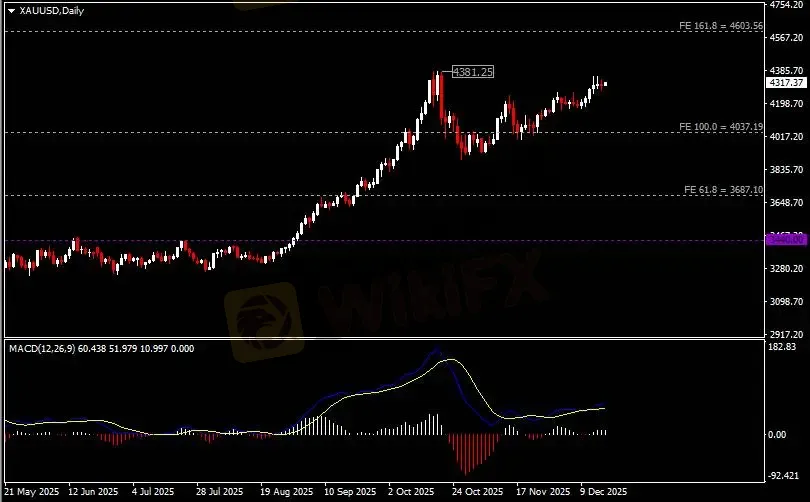
Task: Click the 182.83 MACD scale value
Action: tap(783, 347)
